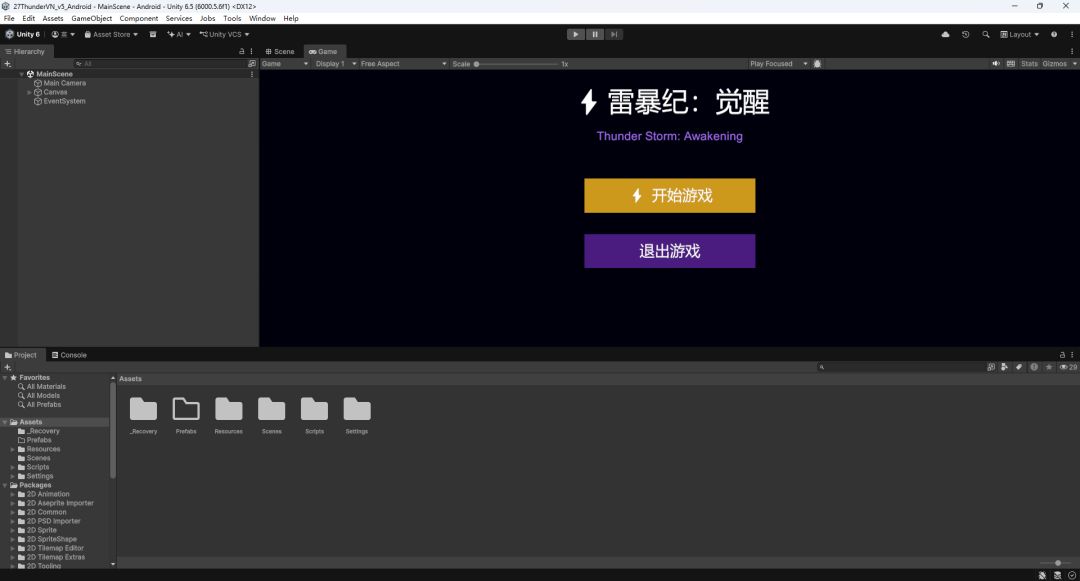Click the auto-generate lighting status bar icon

(x=1057, y=575)
